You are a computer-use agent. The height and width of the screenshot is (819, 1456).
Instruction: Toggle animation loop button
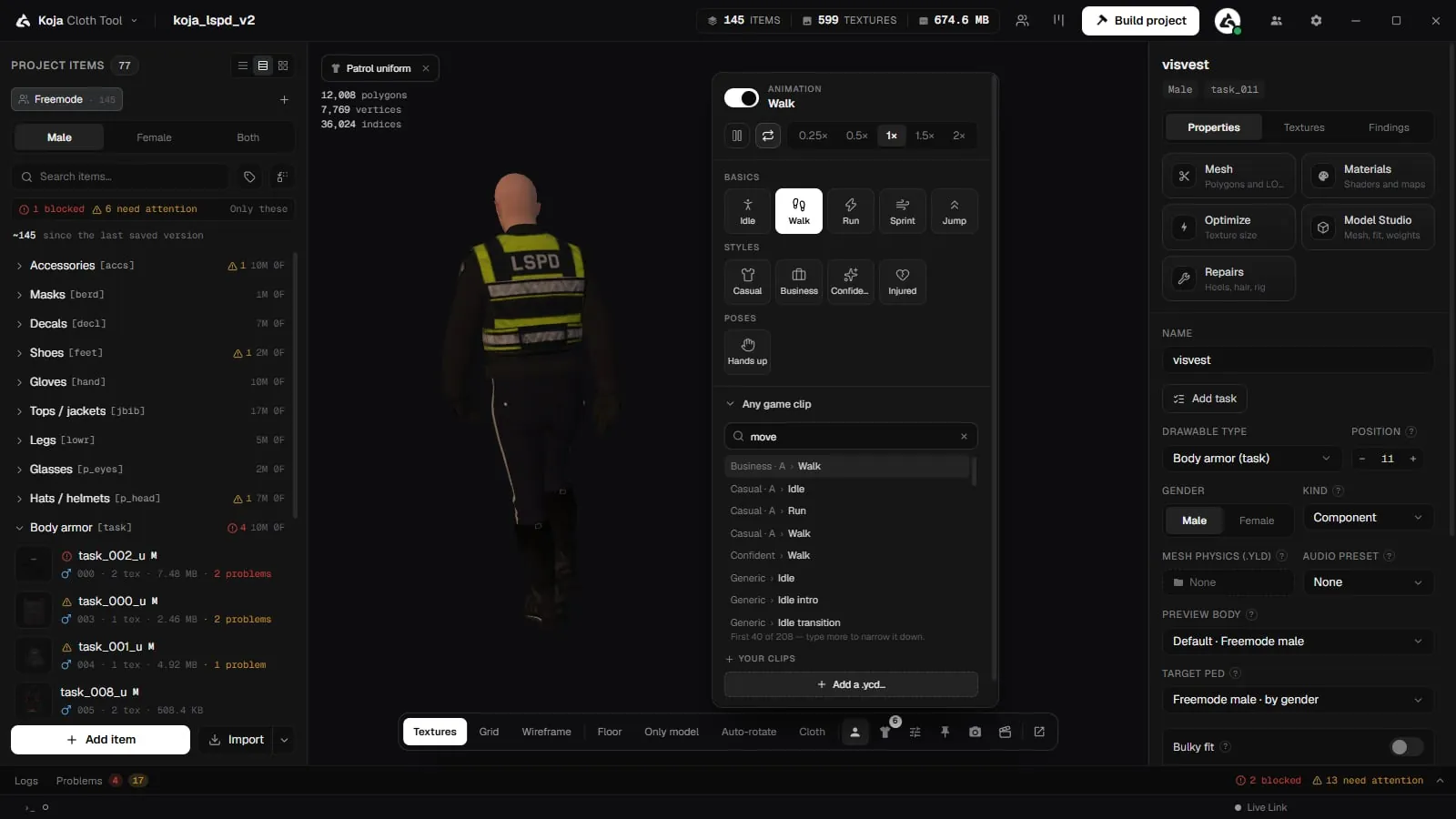click(768, 136)
